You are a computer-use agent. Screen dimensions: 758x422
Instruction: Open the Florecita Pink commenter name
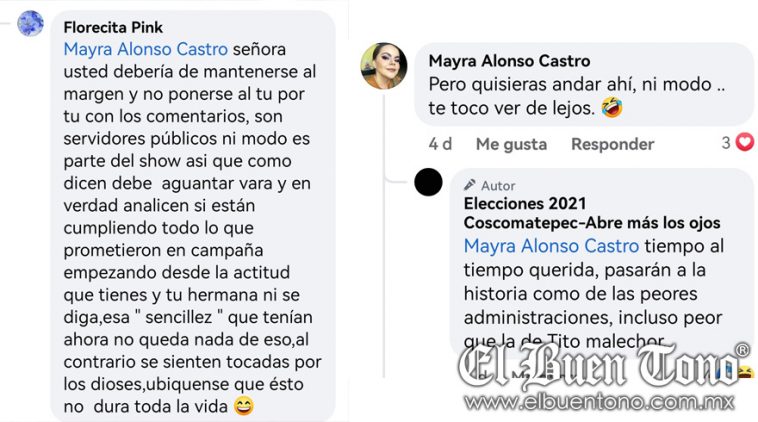coord(113,27)
